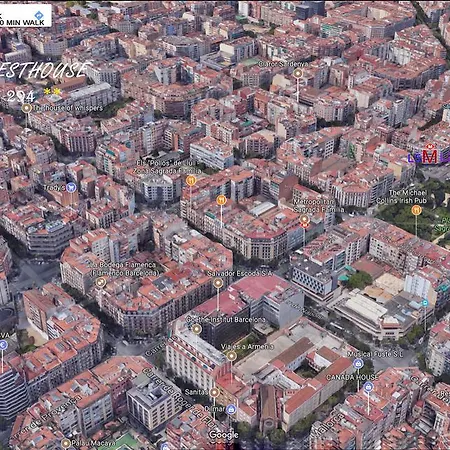The image size is (450, 450).
Task: Select the 'Tradys' label
Action: tap(54, 188)
